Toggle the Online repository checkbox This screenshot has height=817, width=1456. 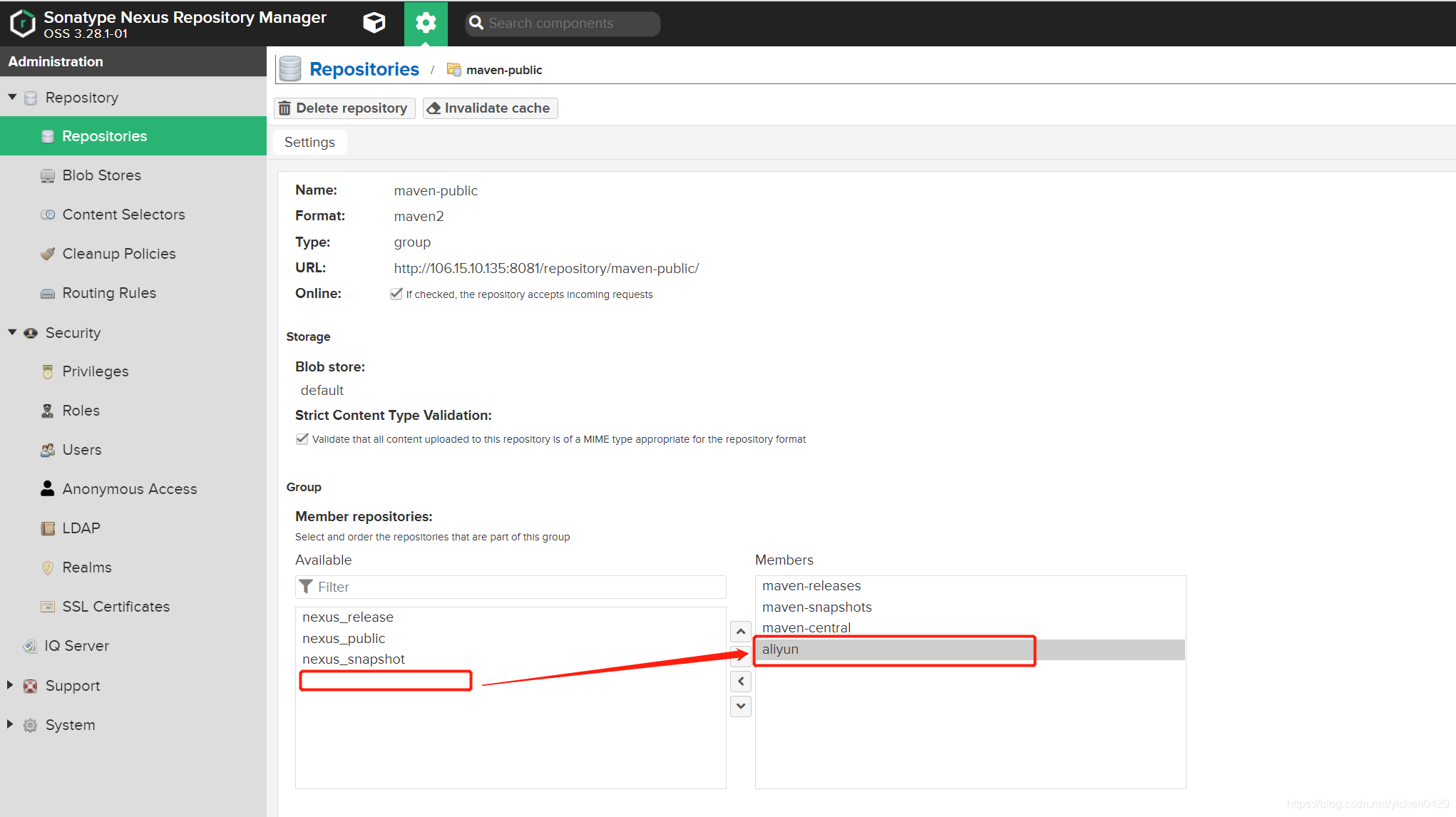[x=394, y=294]
